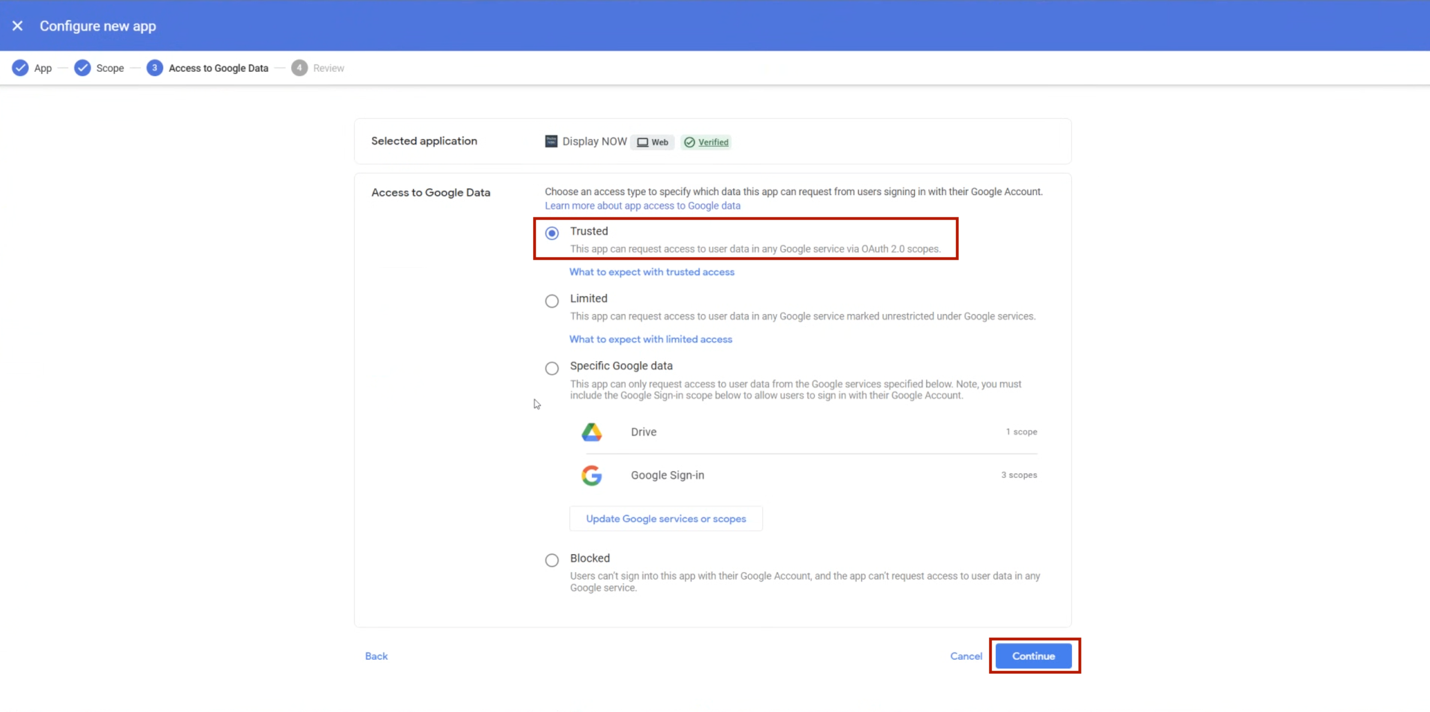Click the Continue button
Viewport: 1430px width, 712px height.
click(x=1034, y=656)
